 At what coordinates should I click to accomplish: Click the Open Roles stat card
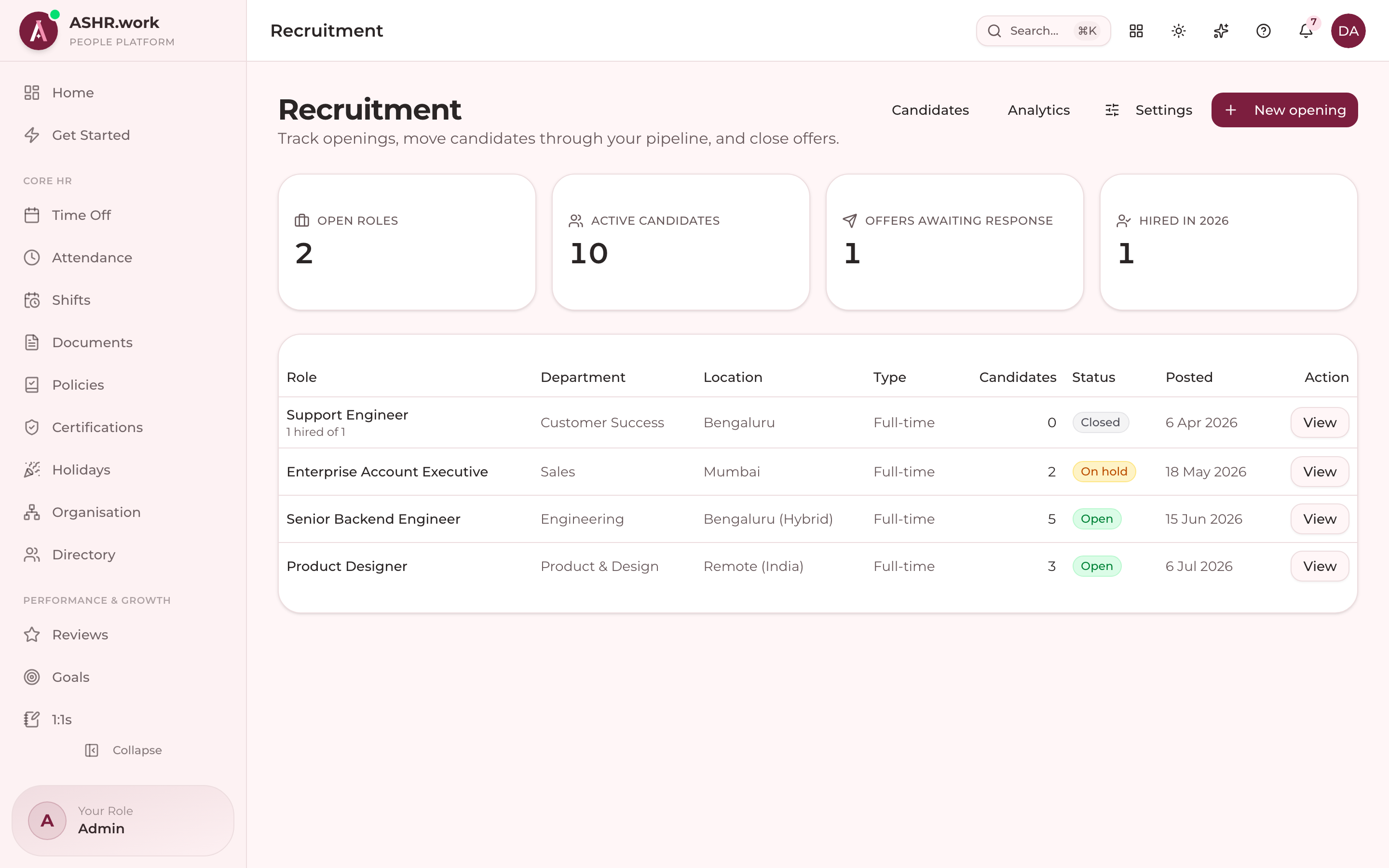coord(407,242)
